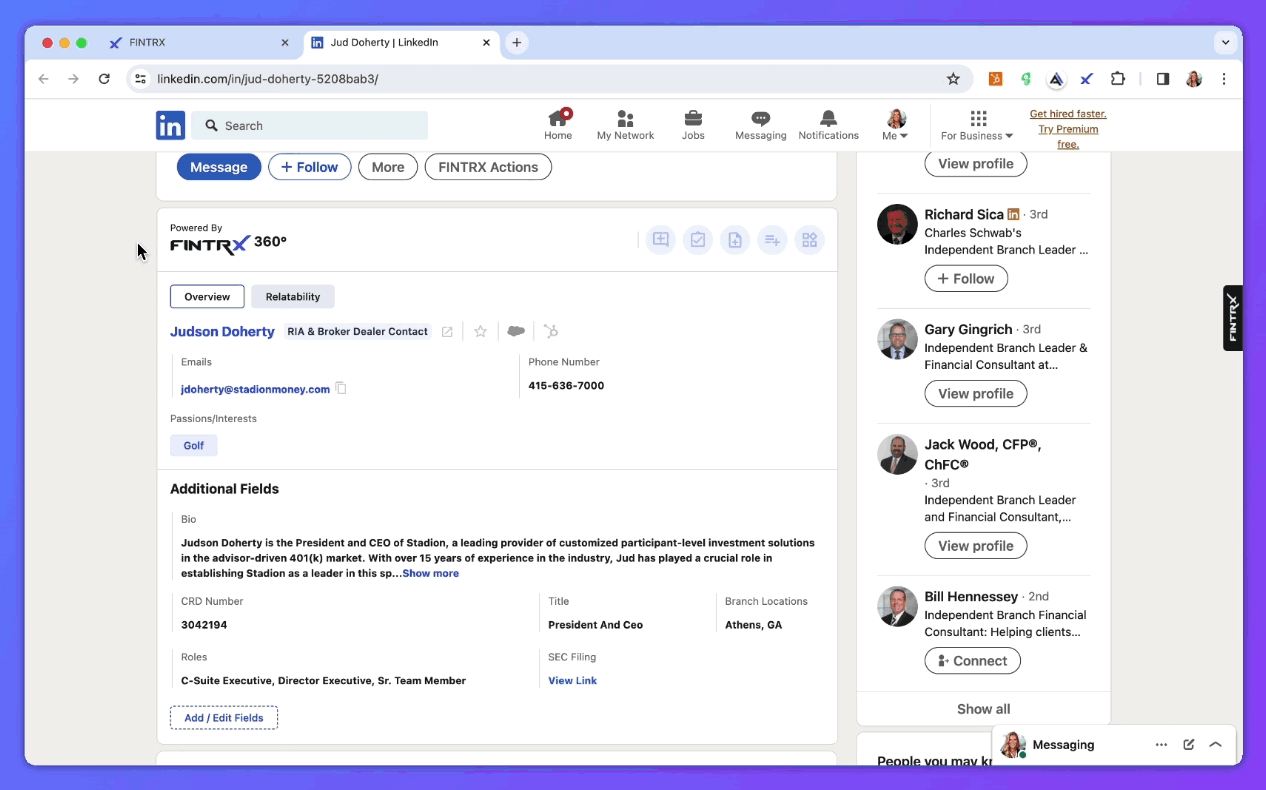Click the Golf interest tag
The width and height of the screenshot is (1266, 790).
click(194, 446)
